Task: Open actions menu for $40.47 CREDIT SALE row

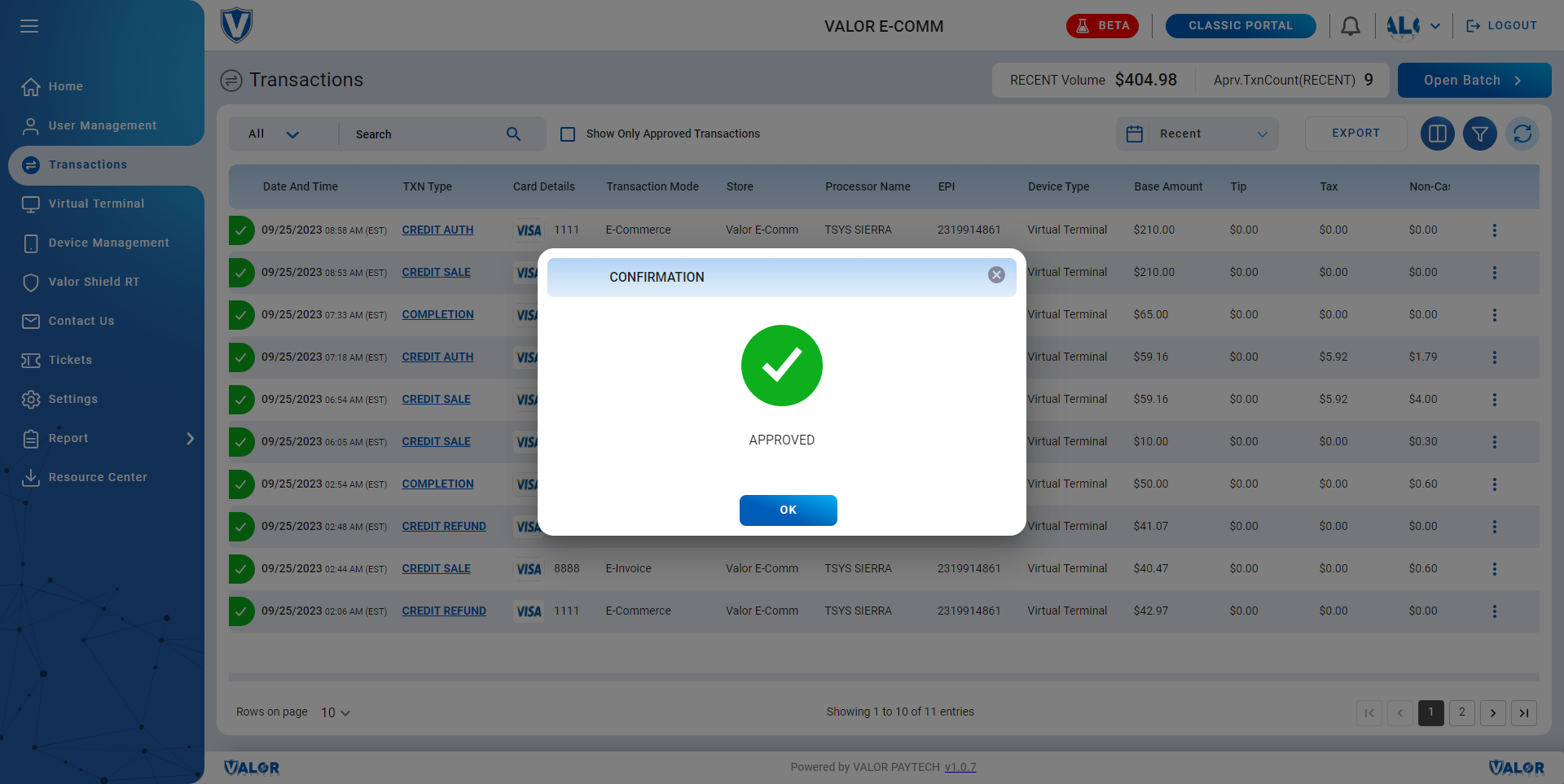Action: (x=1495, y=569)
